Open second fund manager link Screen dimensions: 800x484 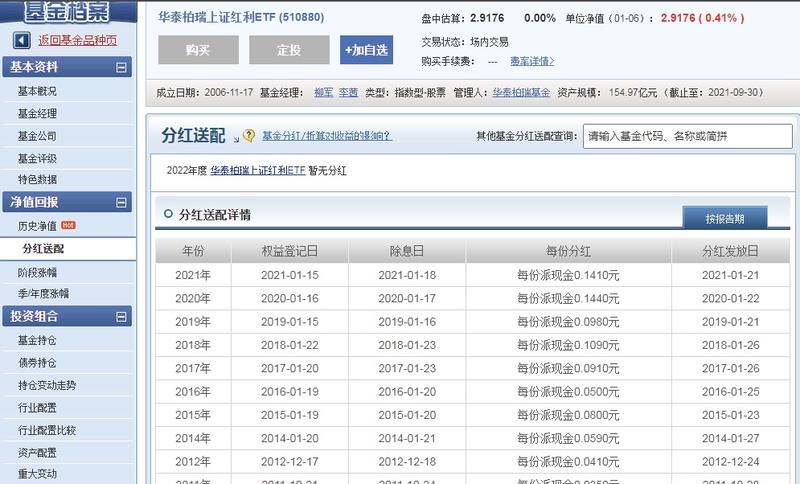tap(348, 93)
